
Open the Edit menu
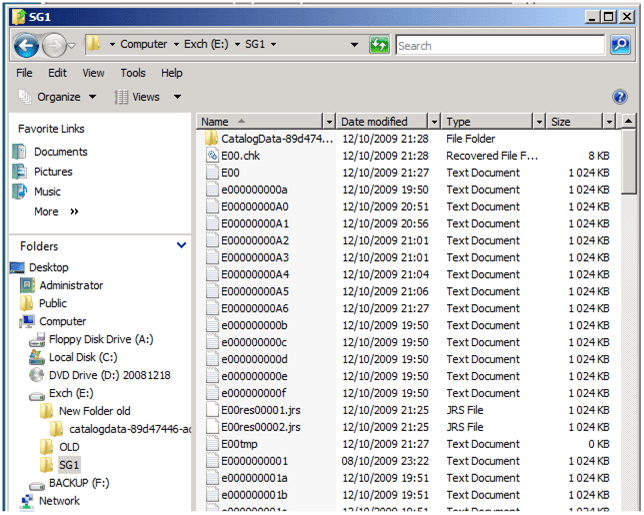(58, 73)
